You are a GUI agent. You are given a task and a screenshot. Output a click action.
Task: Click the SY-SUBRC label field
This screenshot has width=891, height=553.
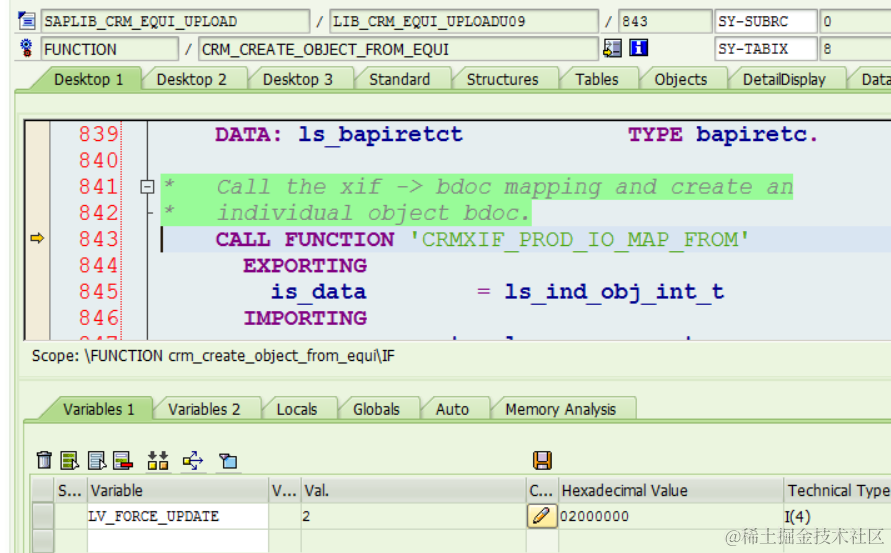pos(765,22)
